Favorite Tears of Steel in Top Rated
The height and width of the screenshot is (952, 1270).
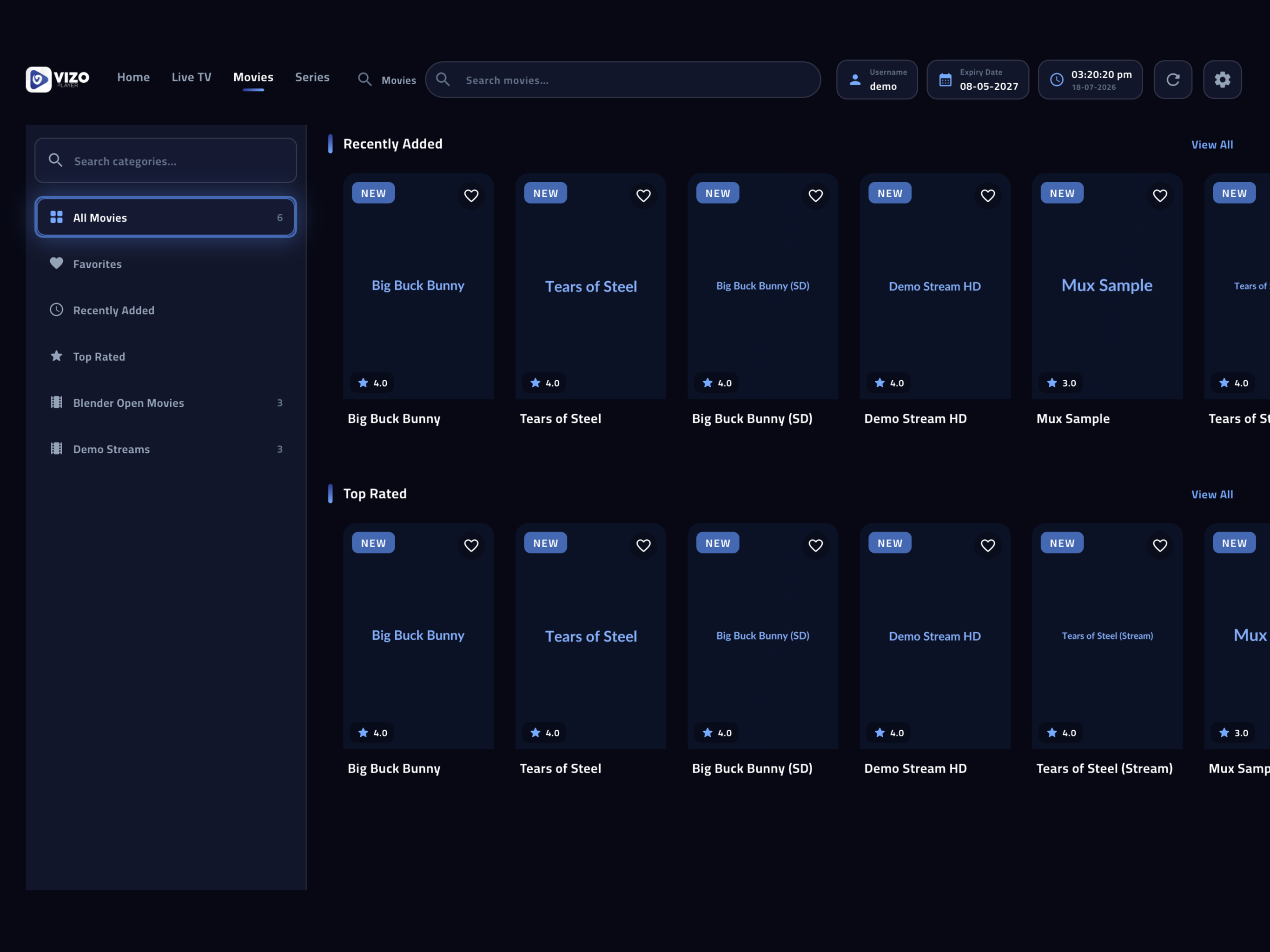[x=643, y=545]
